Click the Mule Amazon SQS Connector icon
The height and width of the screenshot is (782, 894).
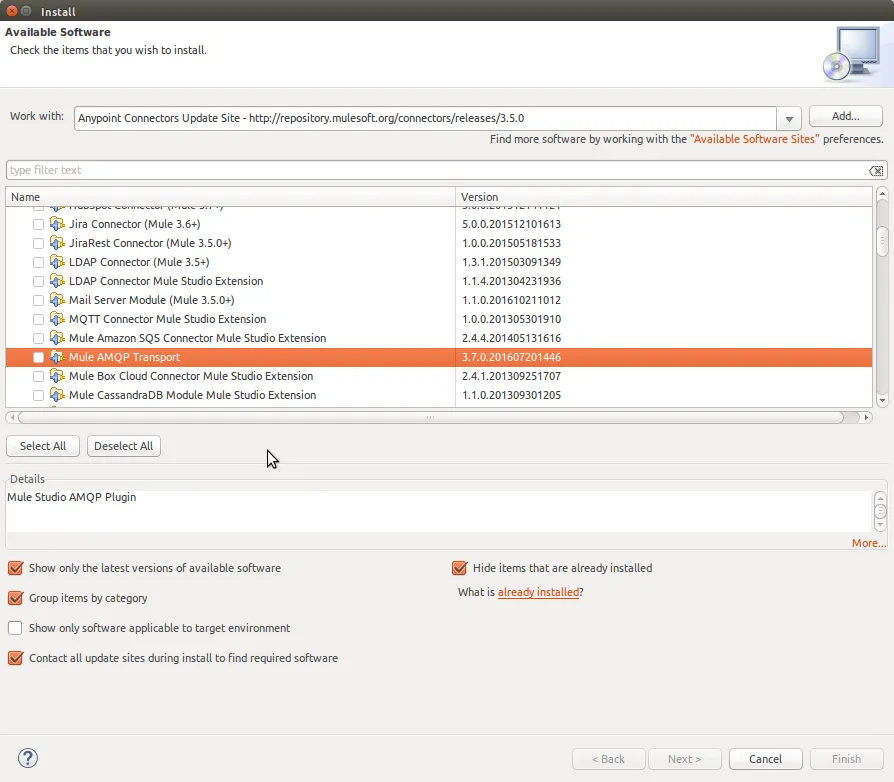(x=57, y=338)
